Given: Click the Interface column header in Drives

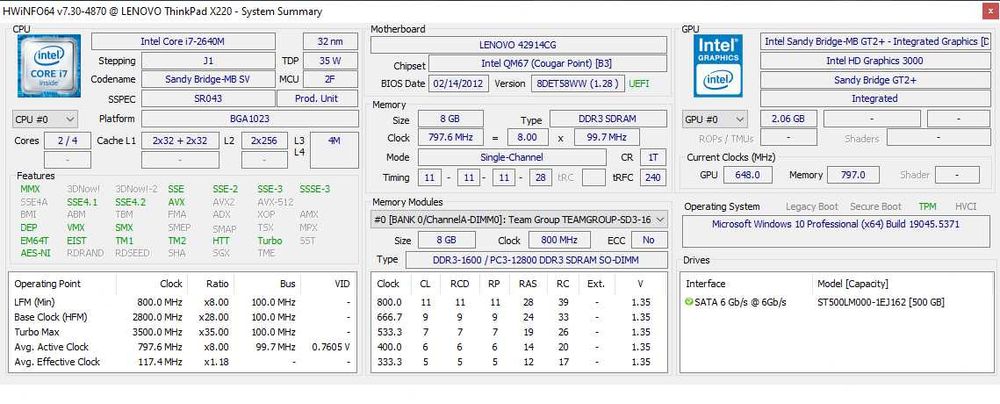Looking at the screenshot, I should click(x=705, y=283).
